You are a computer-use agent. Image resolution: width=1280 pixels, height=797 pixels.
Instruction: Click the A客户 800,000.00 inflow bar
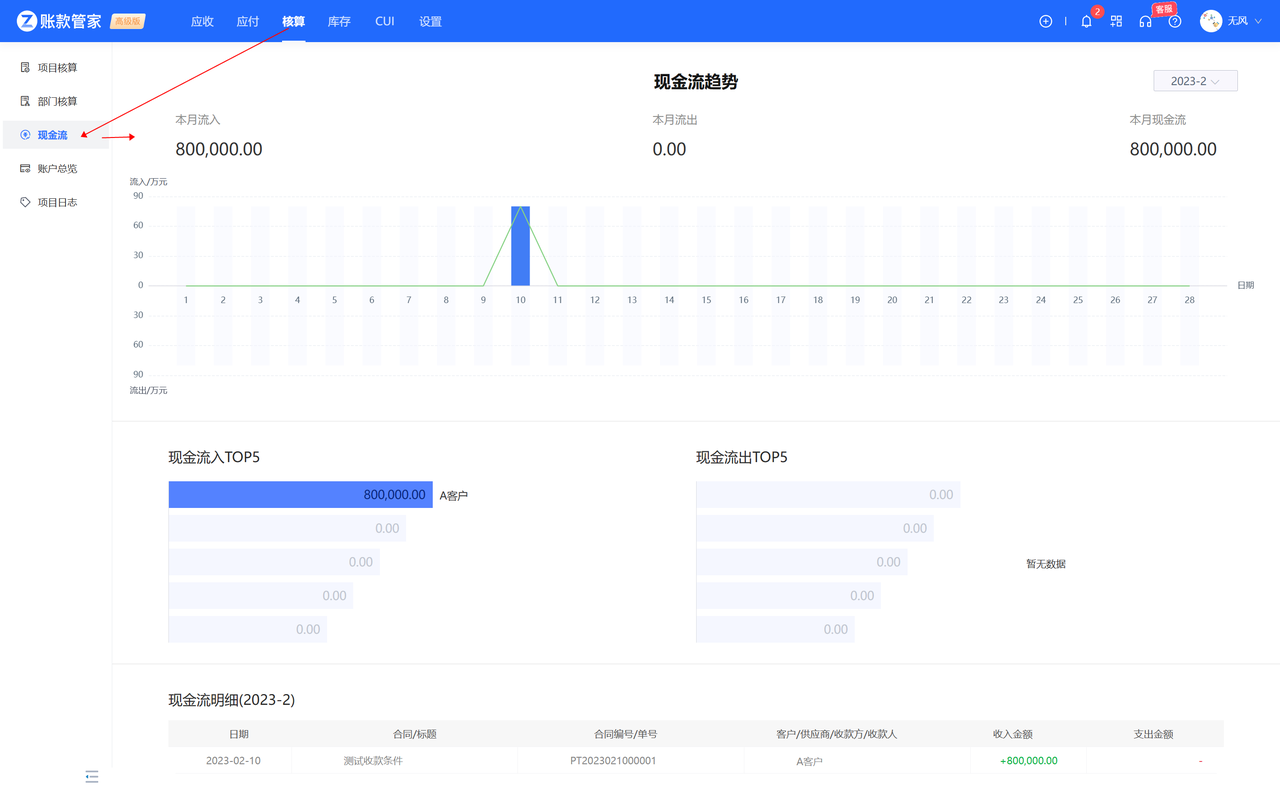tap(300, 495)
